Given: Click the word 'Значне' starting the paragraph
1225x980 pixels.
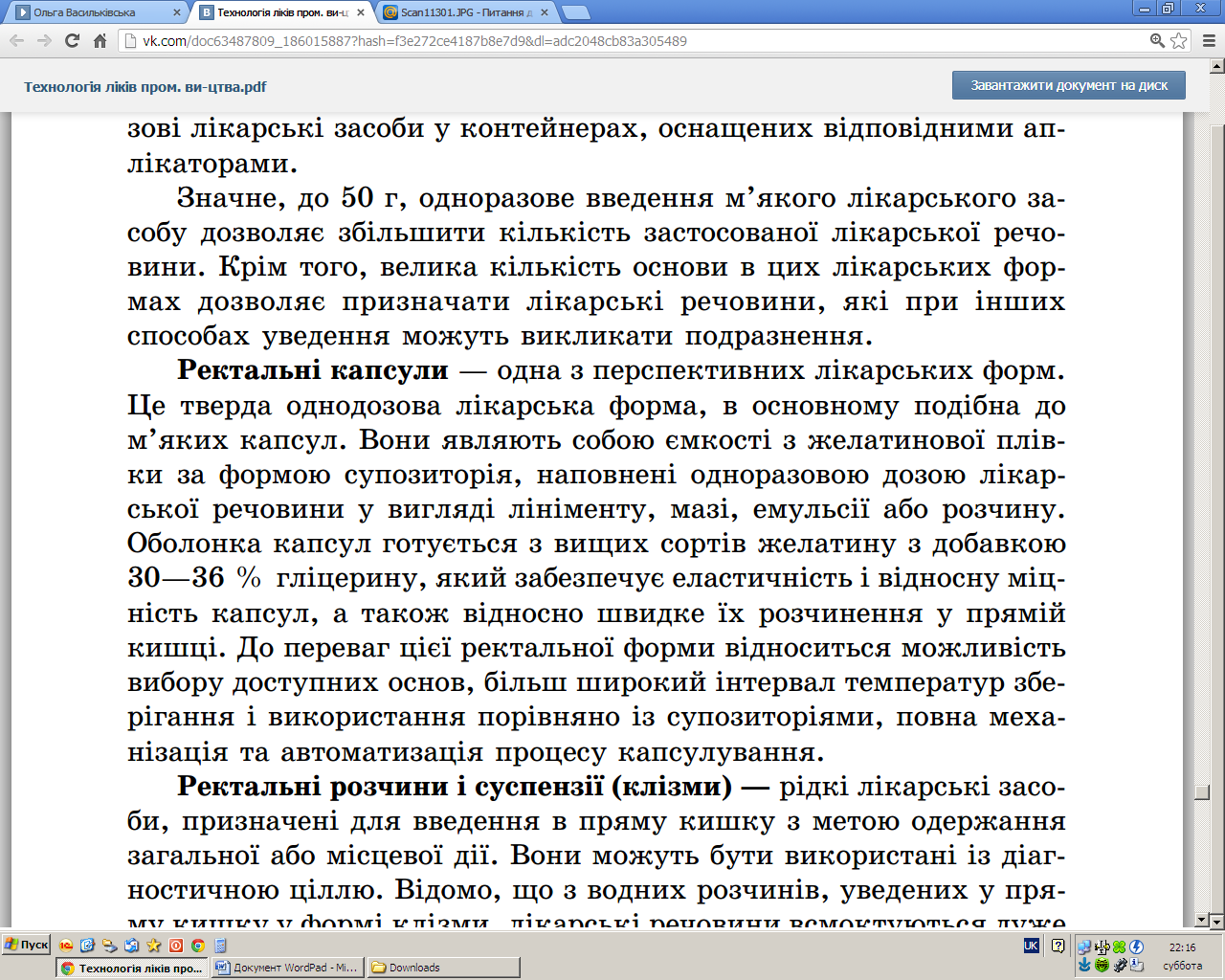Looking at the screenshot, I should [x=231, y=198].
